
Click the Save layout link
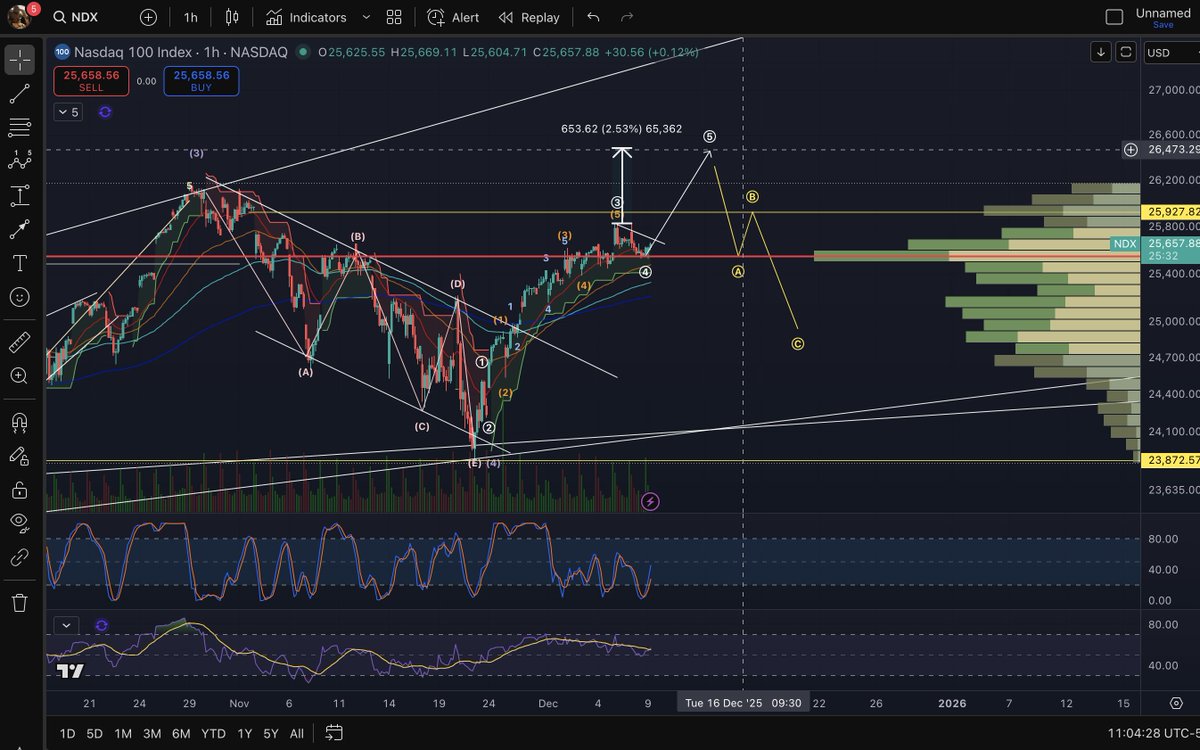click(x=1163, y=25)
